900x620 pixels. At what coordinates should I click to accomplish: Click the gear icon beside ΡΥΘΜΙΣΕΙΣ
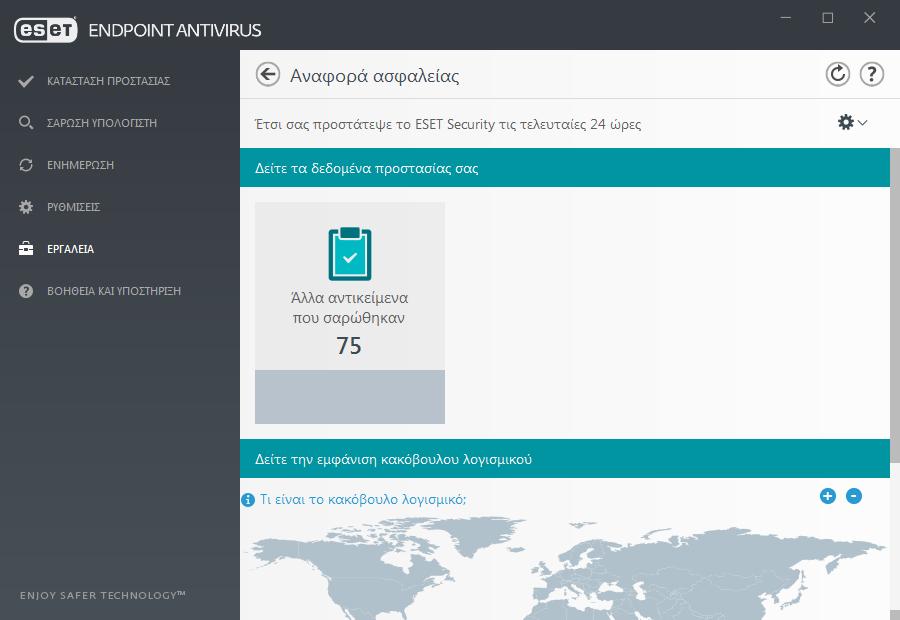(x=26, y=207)
